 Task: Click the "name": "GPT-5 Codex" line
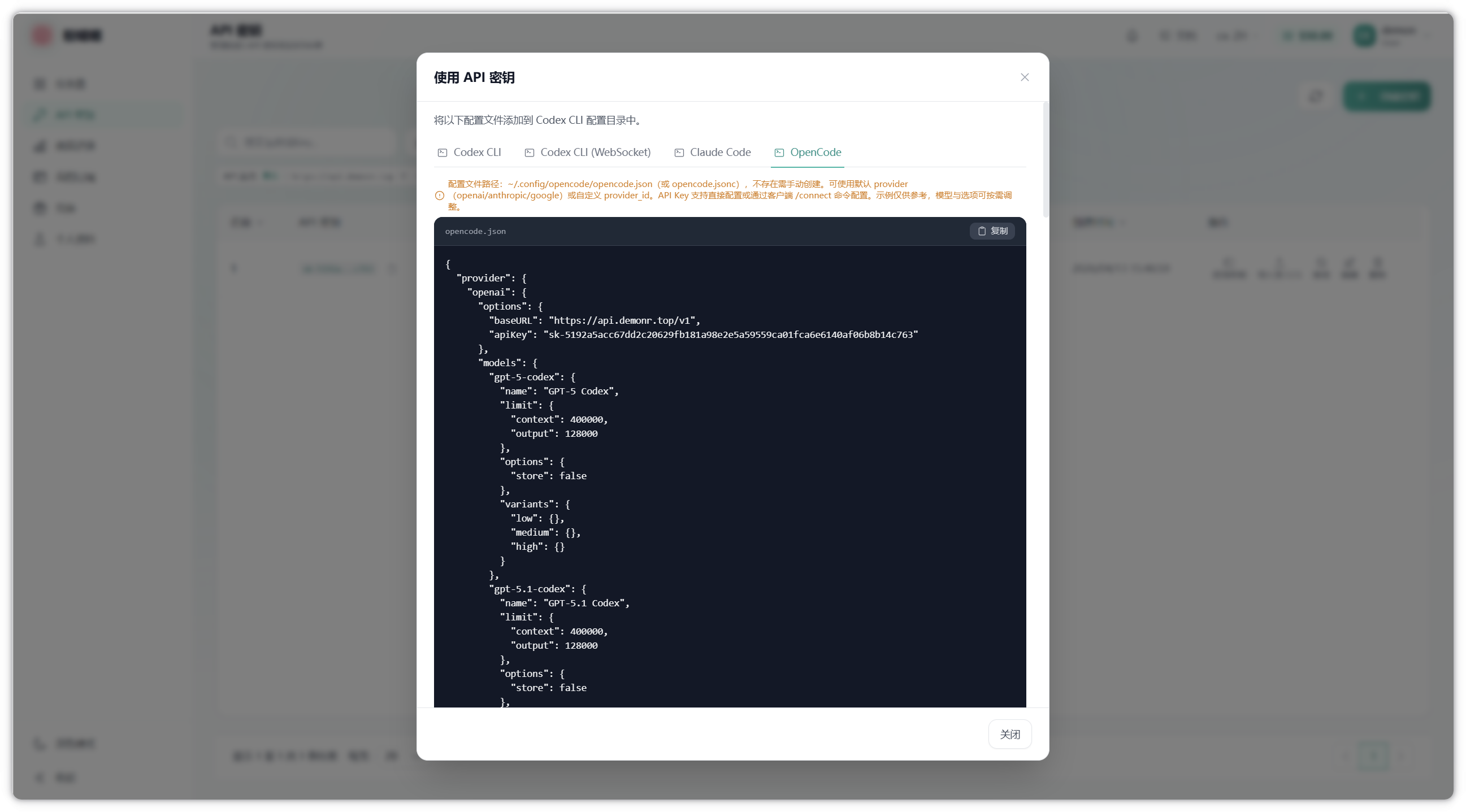coord(559,392)
